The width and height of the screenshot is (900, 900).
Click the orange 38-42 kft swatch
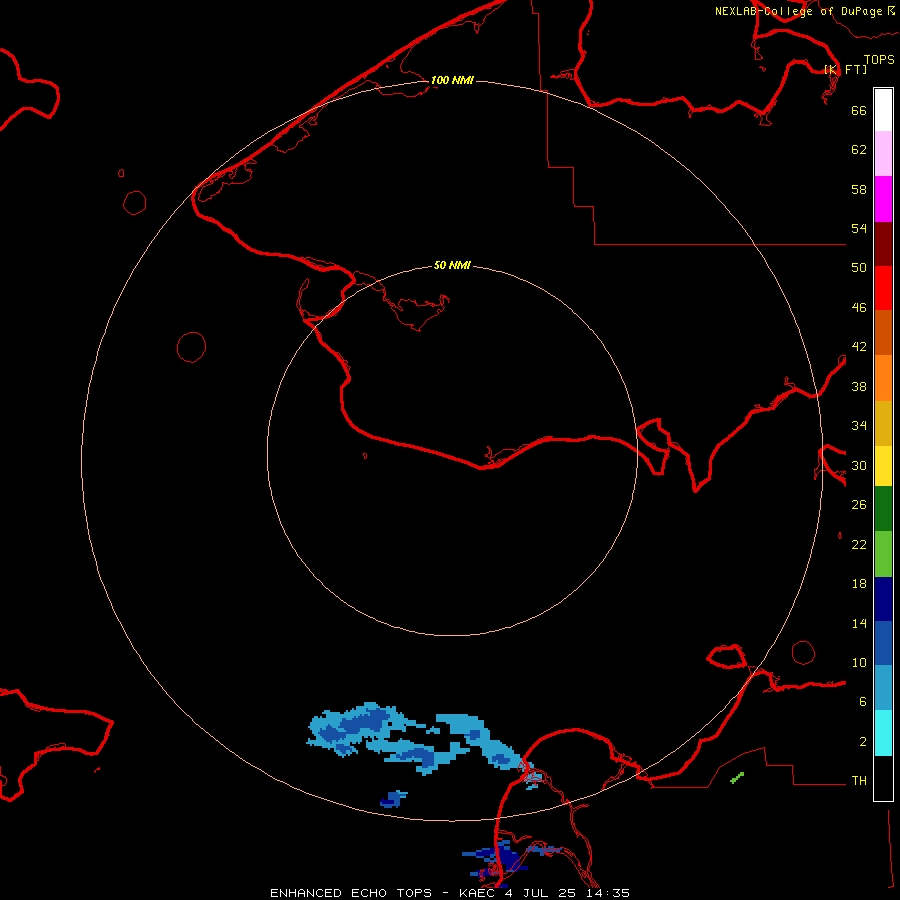pos(883,378)
